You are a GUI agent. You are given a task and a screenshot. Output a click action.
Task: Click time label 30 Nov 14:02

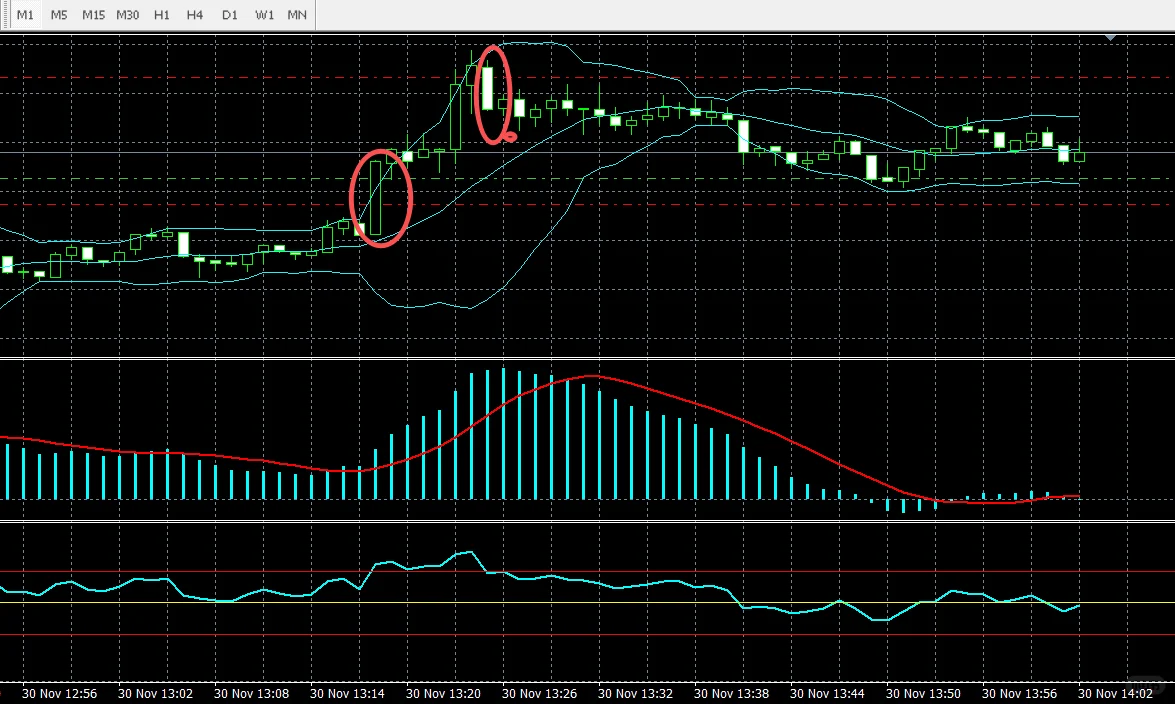coord(1115,694)
